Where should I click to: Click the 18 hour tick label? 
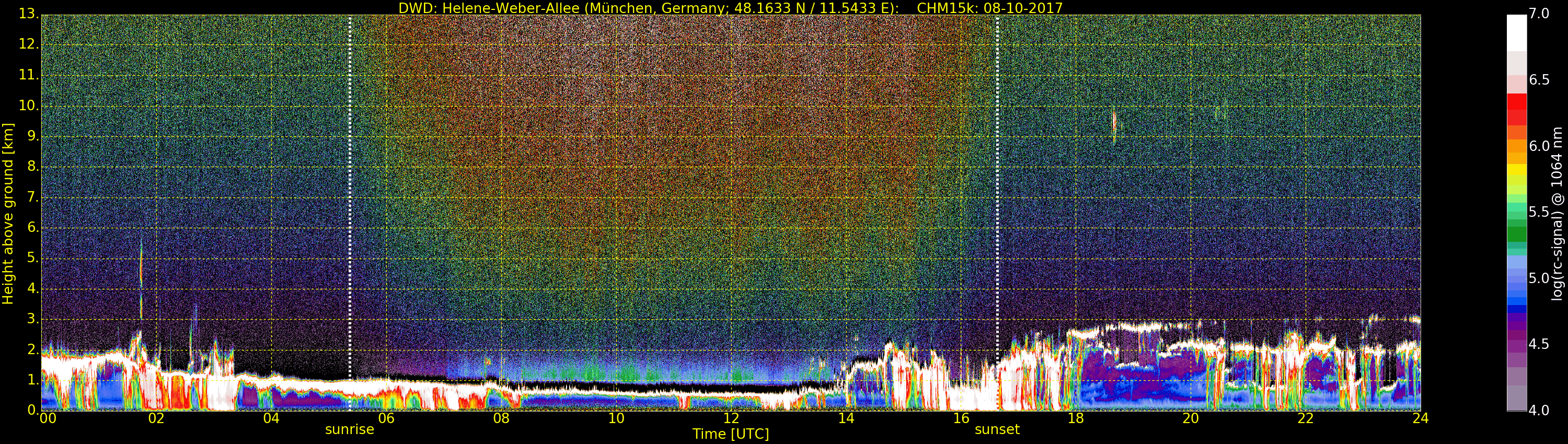(1076, 418)
